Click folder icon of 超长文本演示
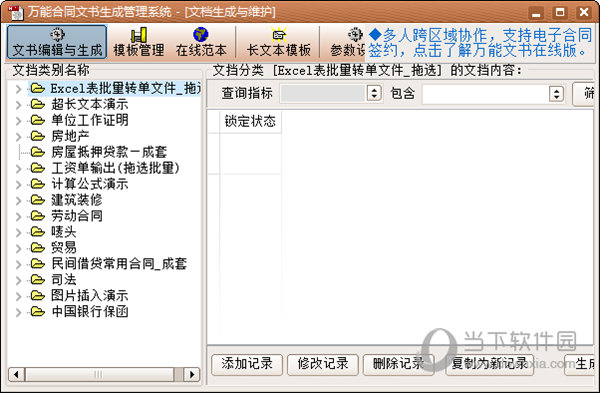This screenshot has height=393, width=600. pyautogui.click(x=38, y=104)
